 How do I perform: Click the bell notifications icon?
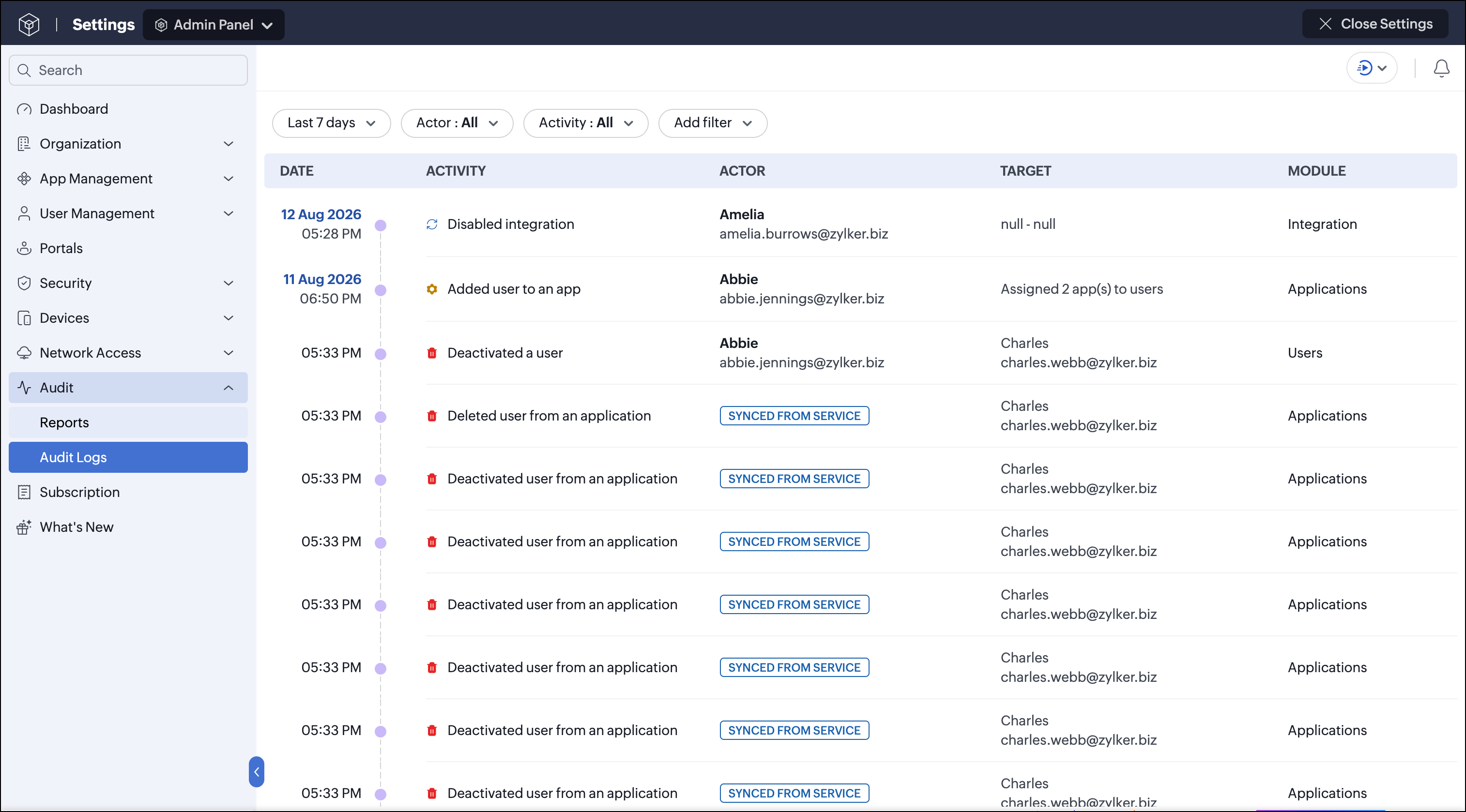pyautogui.click(x=1441, y=68)
